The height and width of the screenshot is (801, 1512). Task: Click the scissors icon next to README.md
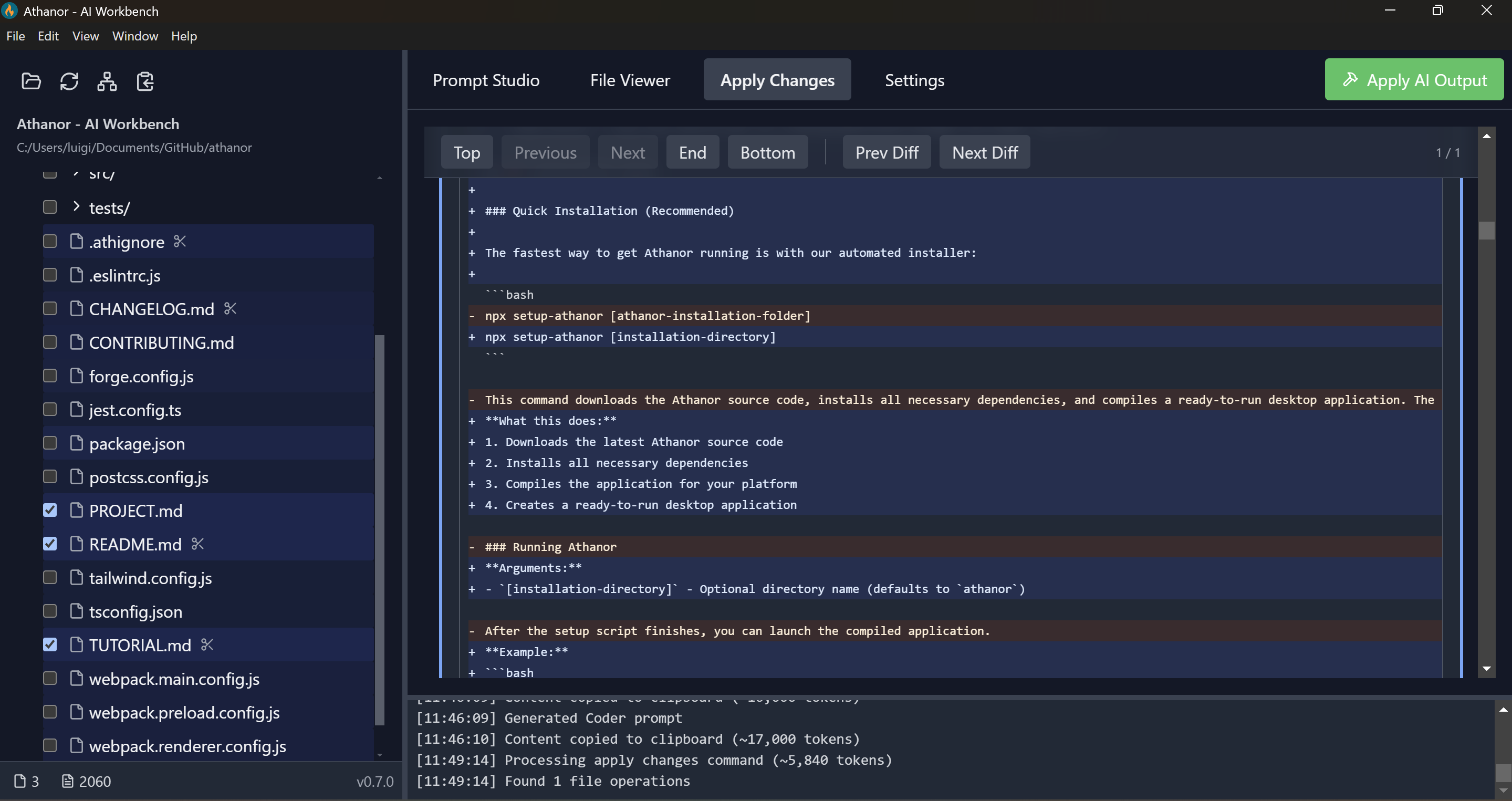pos(197,544)
